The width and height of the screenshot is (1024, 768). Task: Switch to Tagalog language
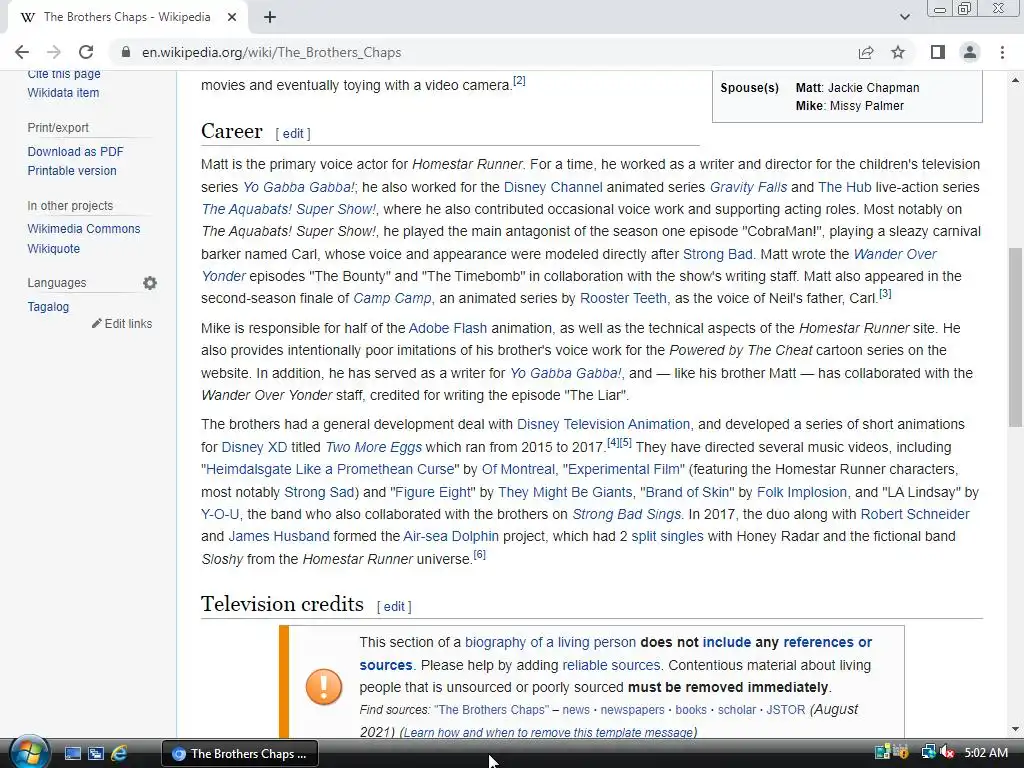[x=48, y=306]
